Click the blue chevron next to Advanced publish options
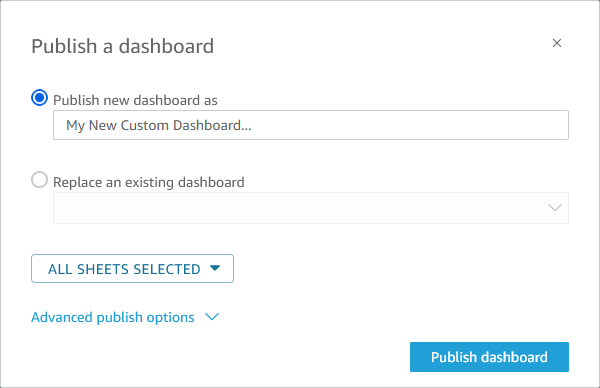The image size is (600, 388). (x=212, y=317)
